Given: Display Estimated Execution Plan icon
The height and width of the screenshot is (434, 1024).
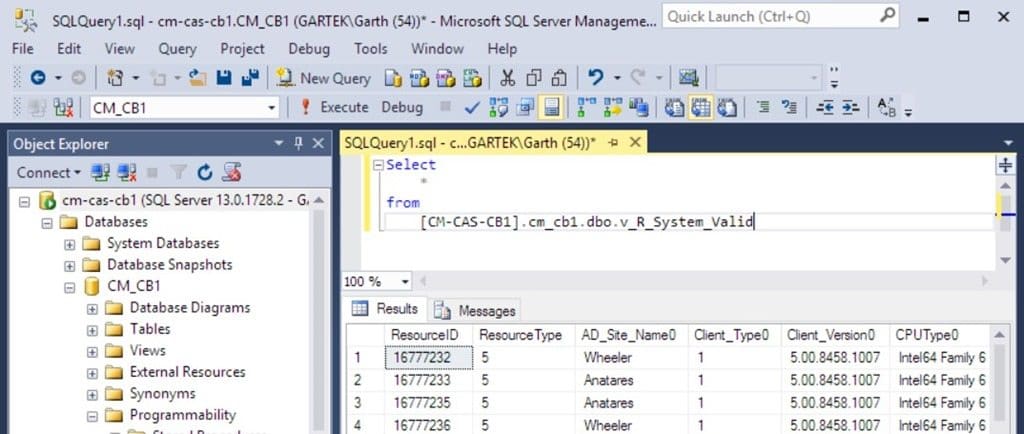Looking at the screenshot, I should coord(499,108).
